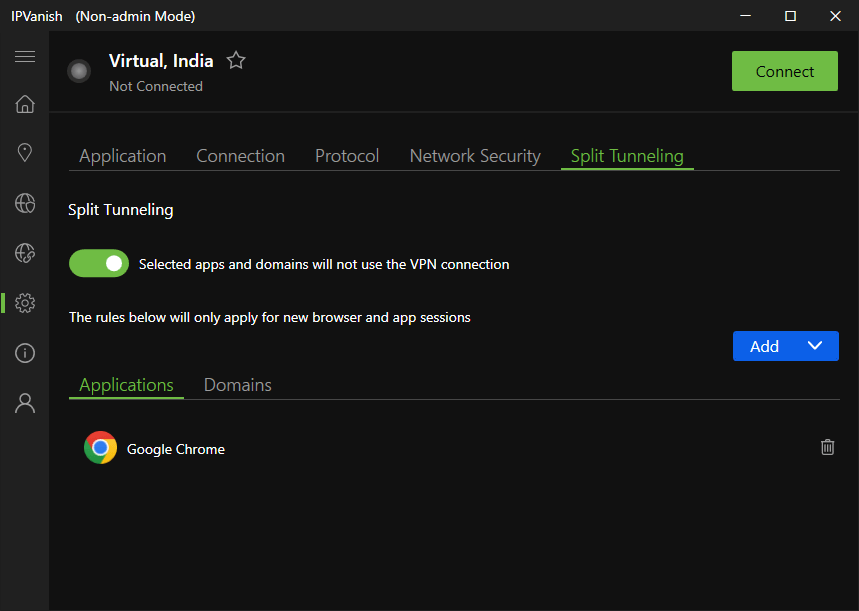859x611 pixels.
Task: Minimize the IPVanish window
Action: (746, 16)
